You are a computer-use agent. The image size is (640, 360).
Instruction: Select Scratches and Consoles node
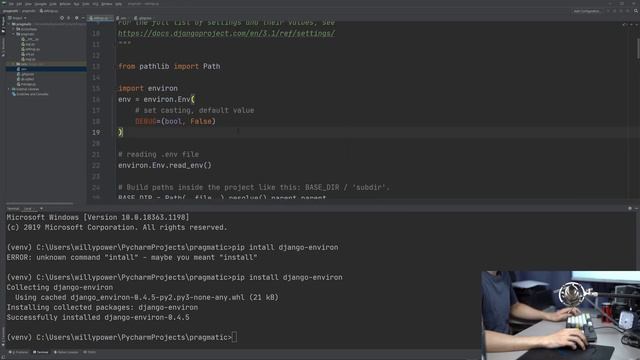(x=30, y=94)
